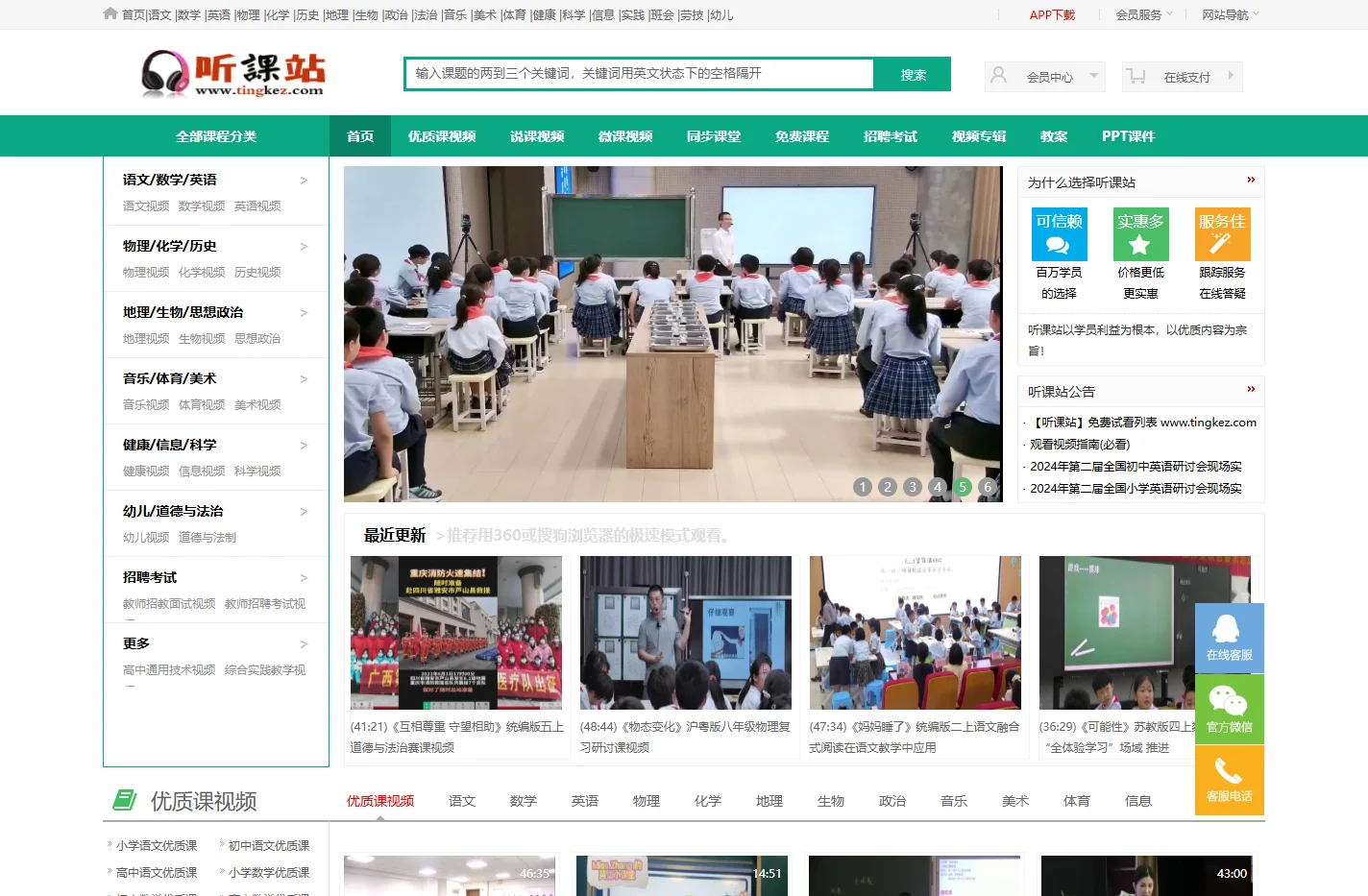Click the 教师招教面试视频 sidebar link
1368x896 pixels.
click(x=169, y=604)
